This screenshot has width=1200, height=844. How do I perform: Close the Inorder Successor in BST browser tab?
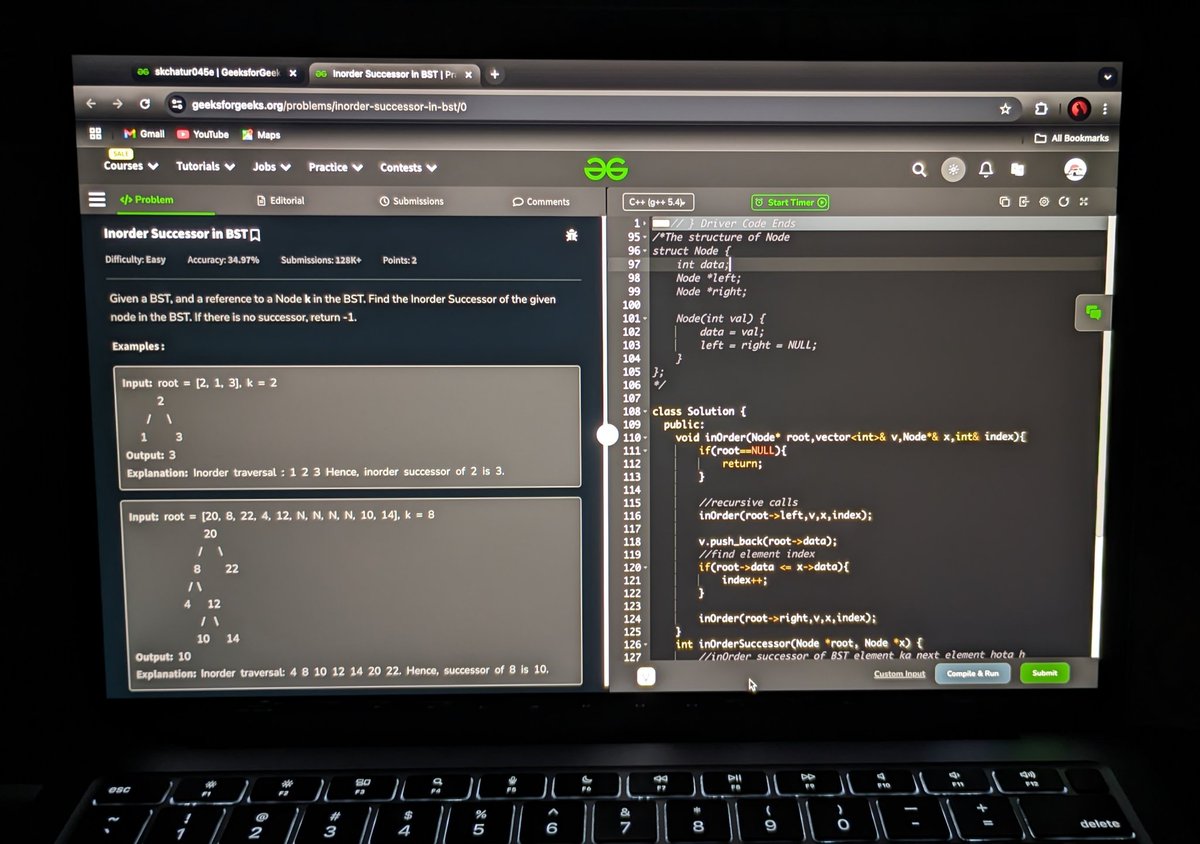point(467,74)
